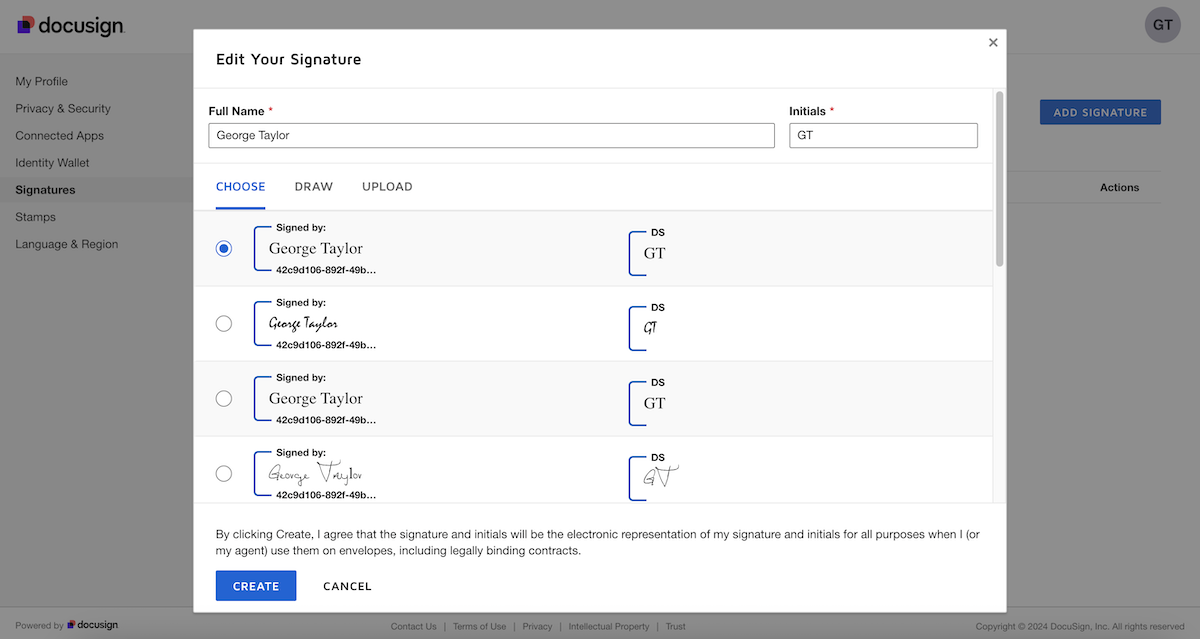Go to Privacy & Security settings
Viewport: 1200px width, 639px height.
[62, 108]
